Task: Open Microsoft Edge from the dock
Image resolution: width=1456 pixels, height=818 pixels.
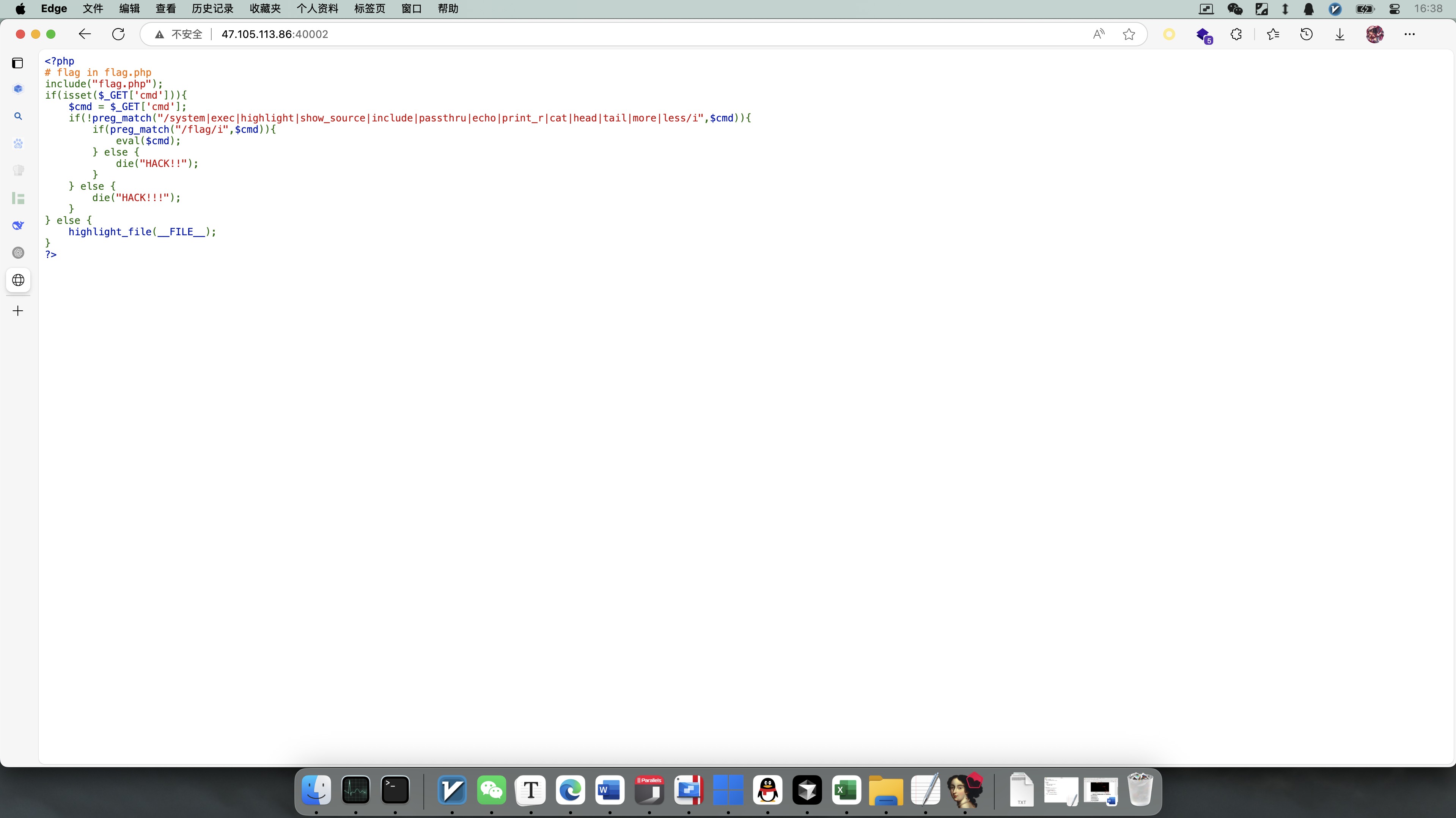Action: point(570,790)
